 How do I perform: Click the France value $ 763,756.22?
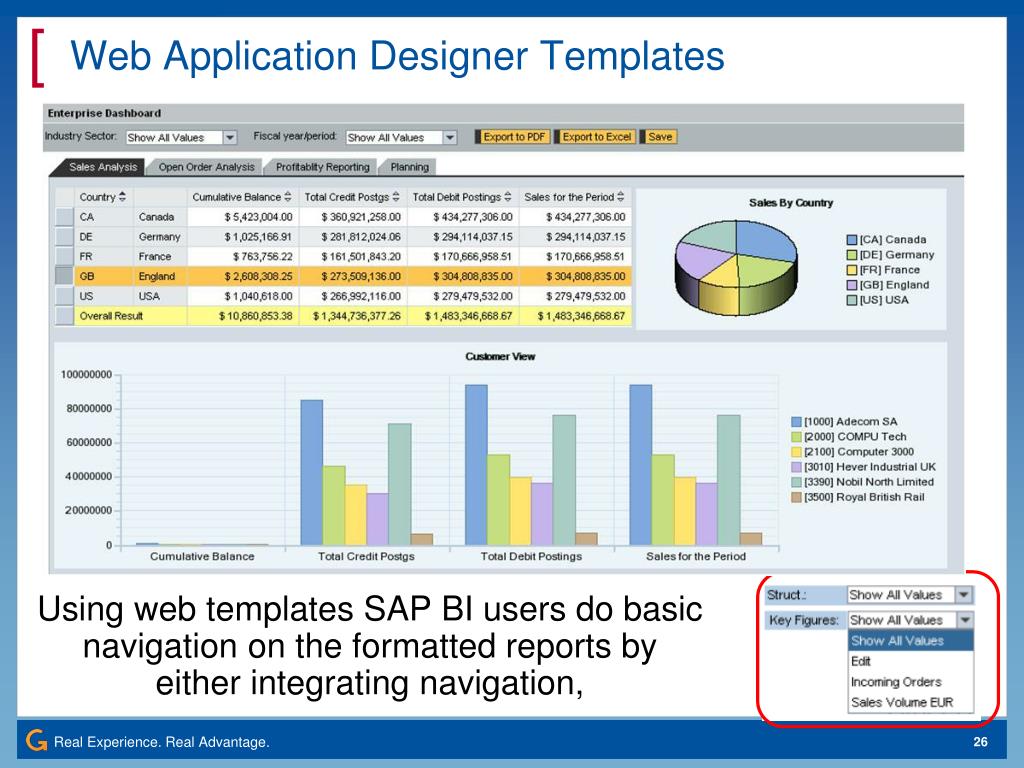click(263, 257)
